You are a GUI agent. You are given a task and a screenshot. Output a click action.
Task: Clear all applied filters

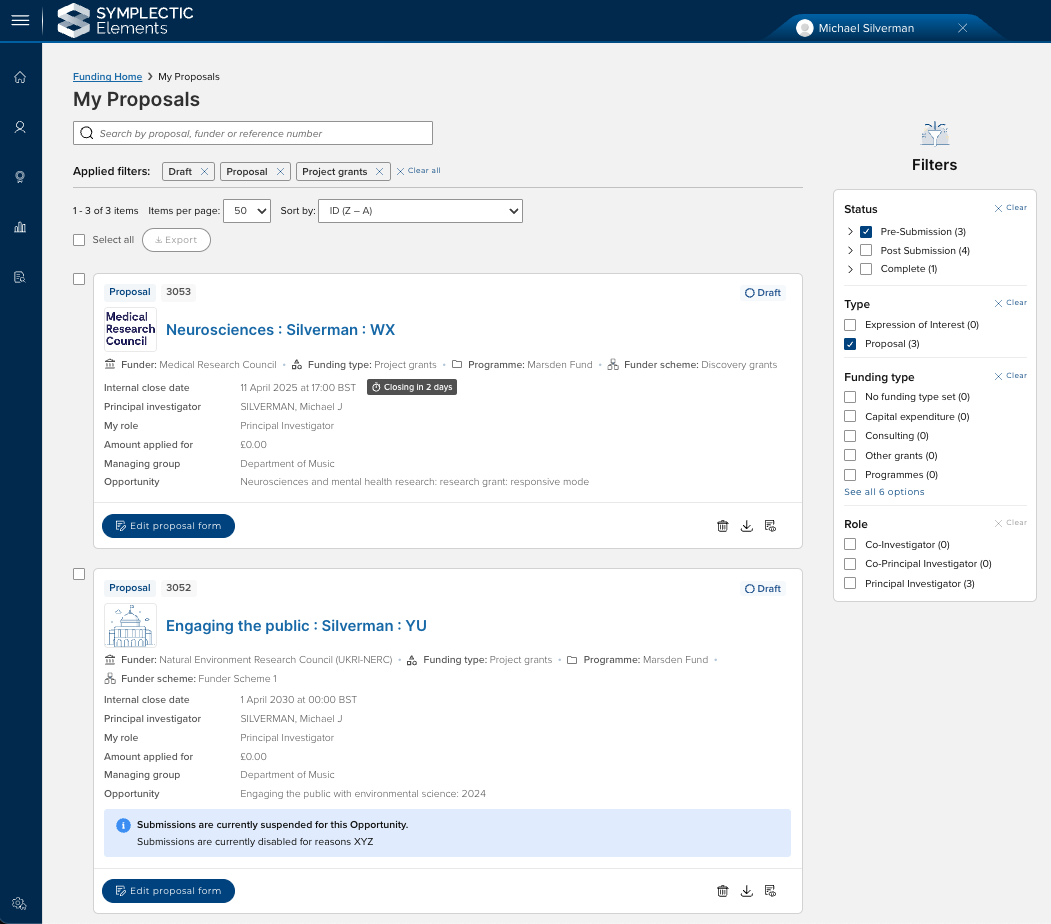(x=418, y=171)
